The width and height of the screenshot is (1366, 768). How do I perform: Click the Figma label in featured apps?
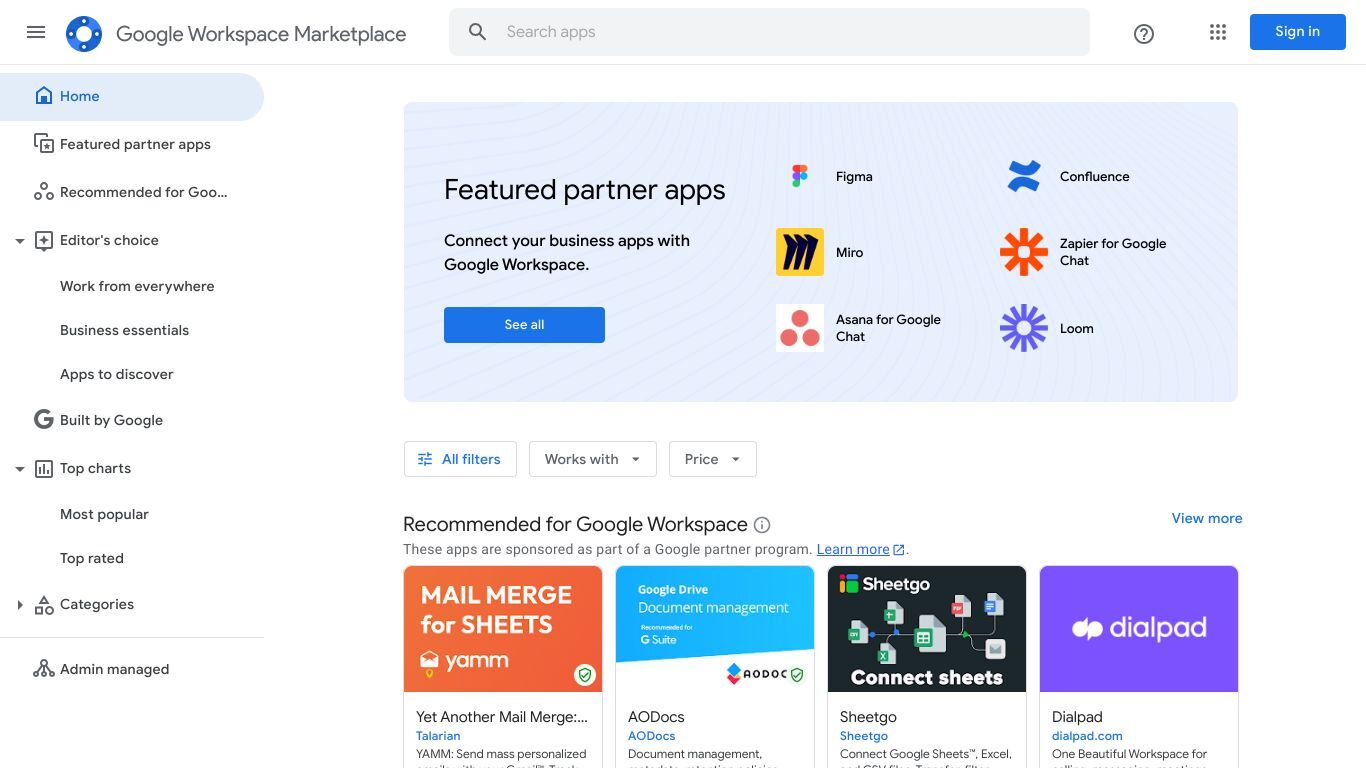(854, 176)
